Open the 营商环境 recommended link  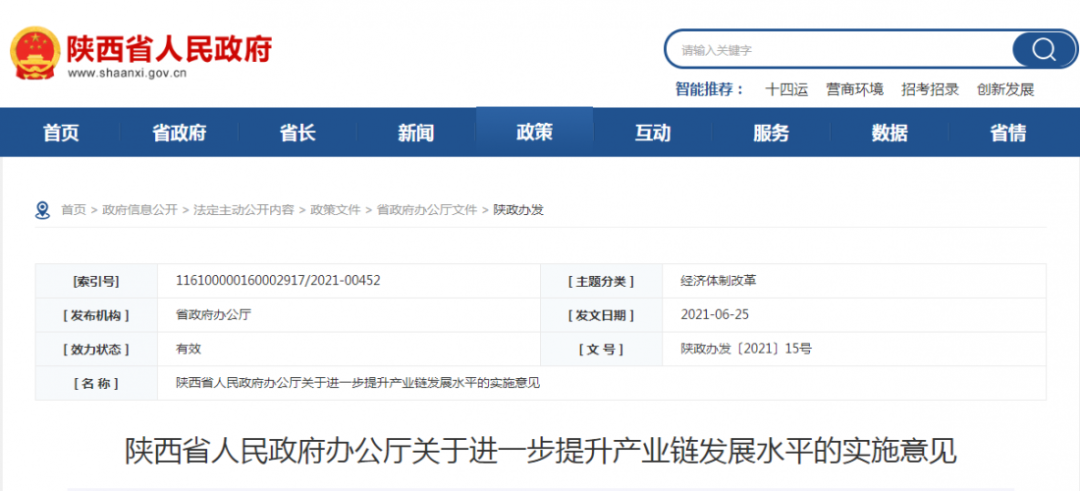pos(854,89)
